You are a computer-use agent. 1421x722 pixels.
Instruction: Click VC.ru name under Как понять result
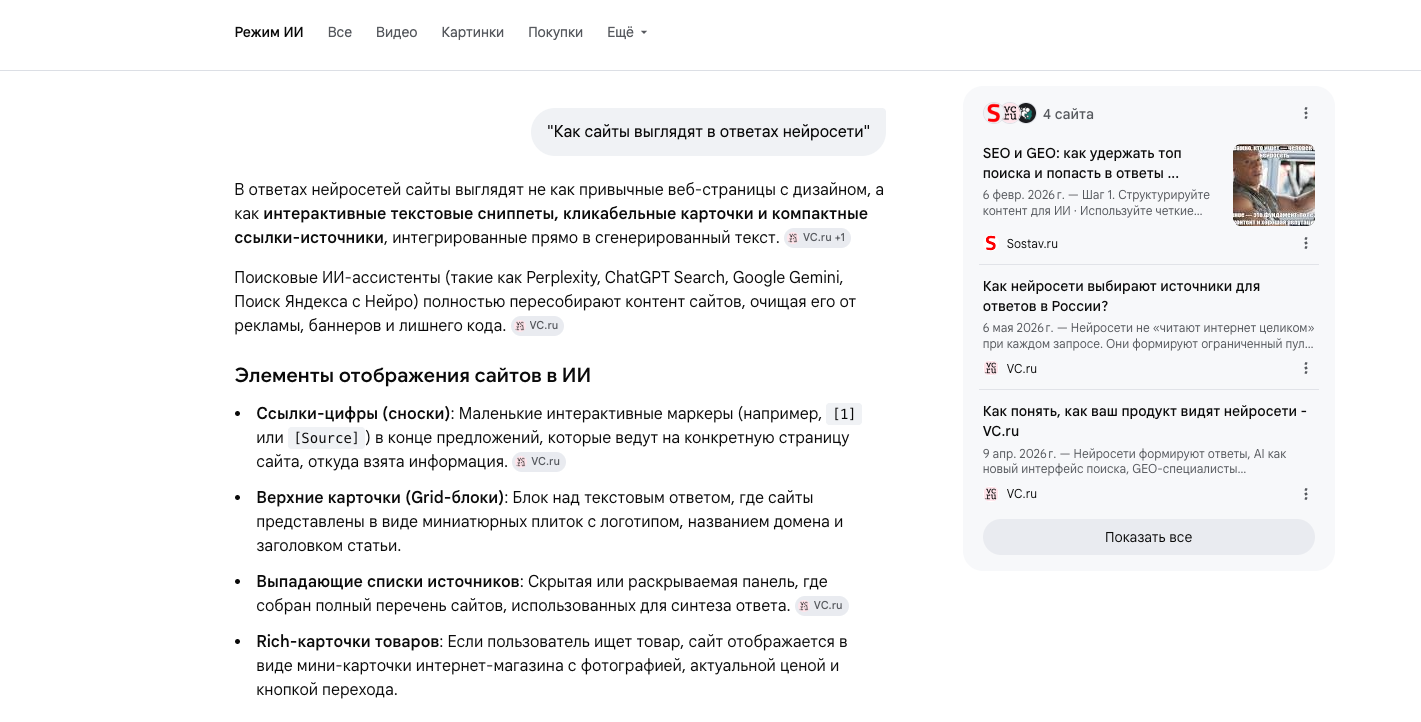1021,494
